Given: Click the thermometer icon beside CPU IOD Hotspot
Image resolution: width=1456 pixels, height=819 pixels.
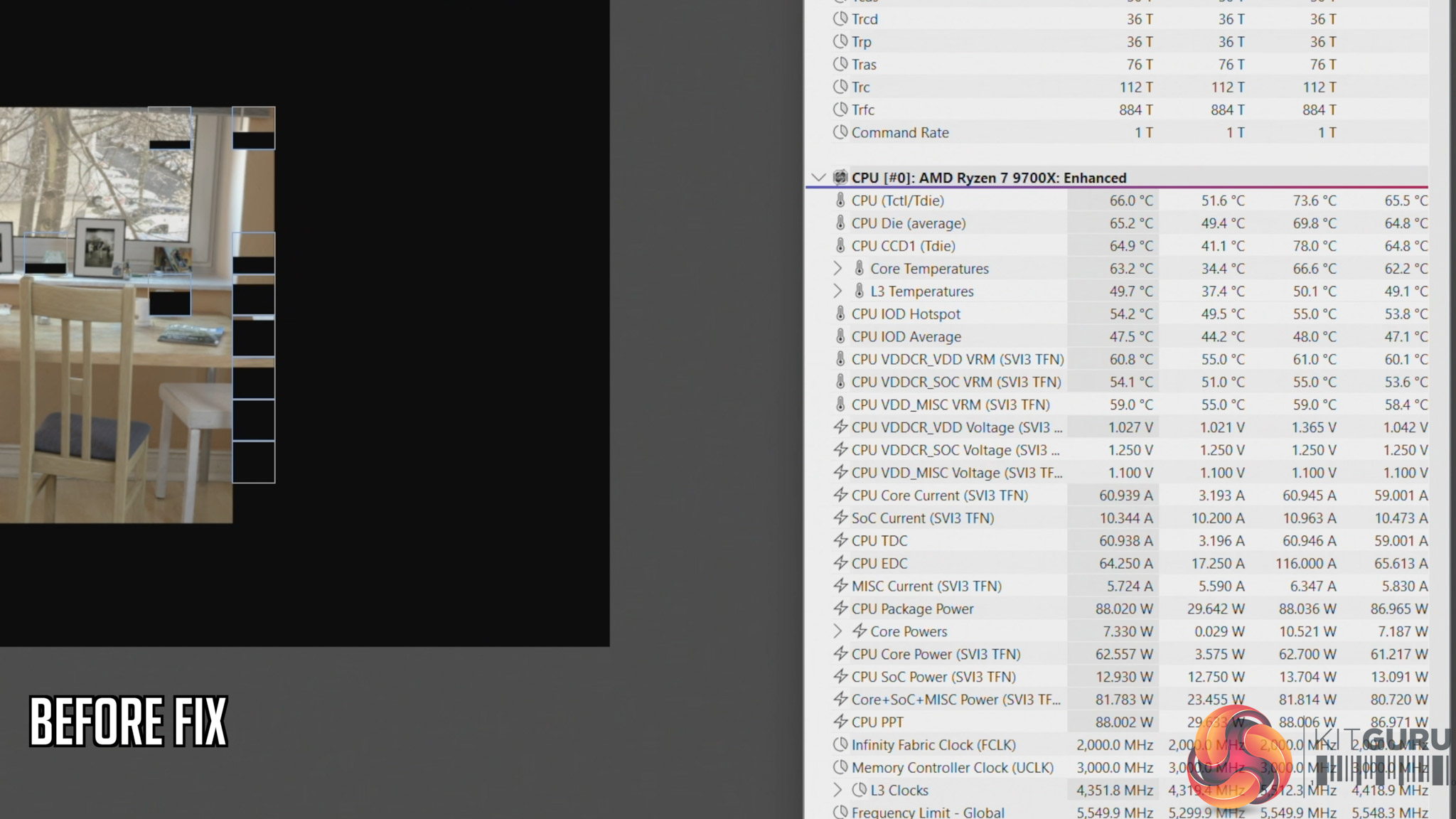Looking at the screenshot, I should 840,314.
